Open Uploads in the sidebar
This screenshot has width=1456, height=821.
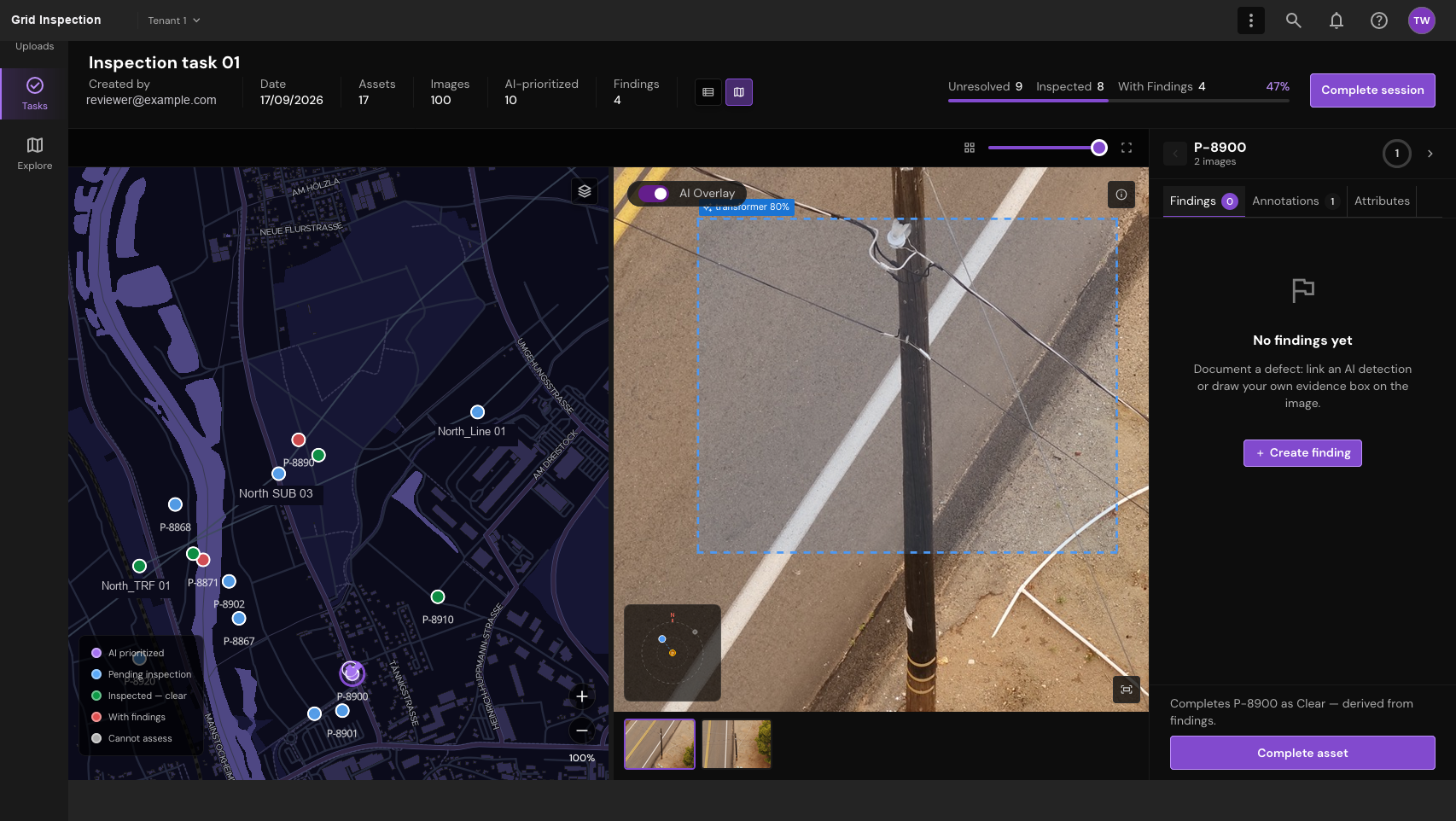34,47
